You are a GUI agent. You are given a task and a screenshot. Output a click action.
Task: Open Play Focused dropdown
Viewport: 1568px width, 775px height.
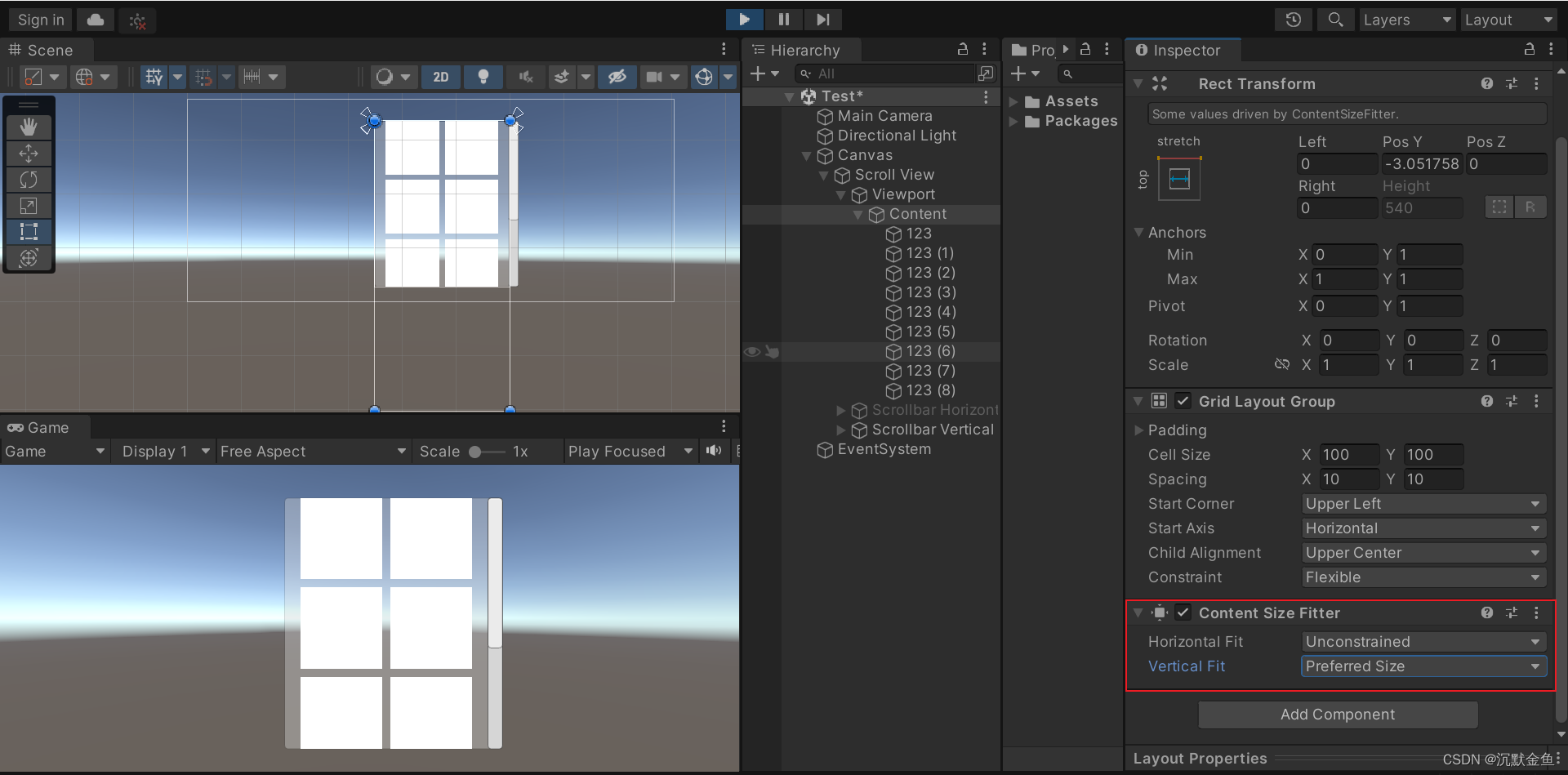tap(630, 451)
